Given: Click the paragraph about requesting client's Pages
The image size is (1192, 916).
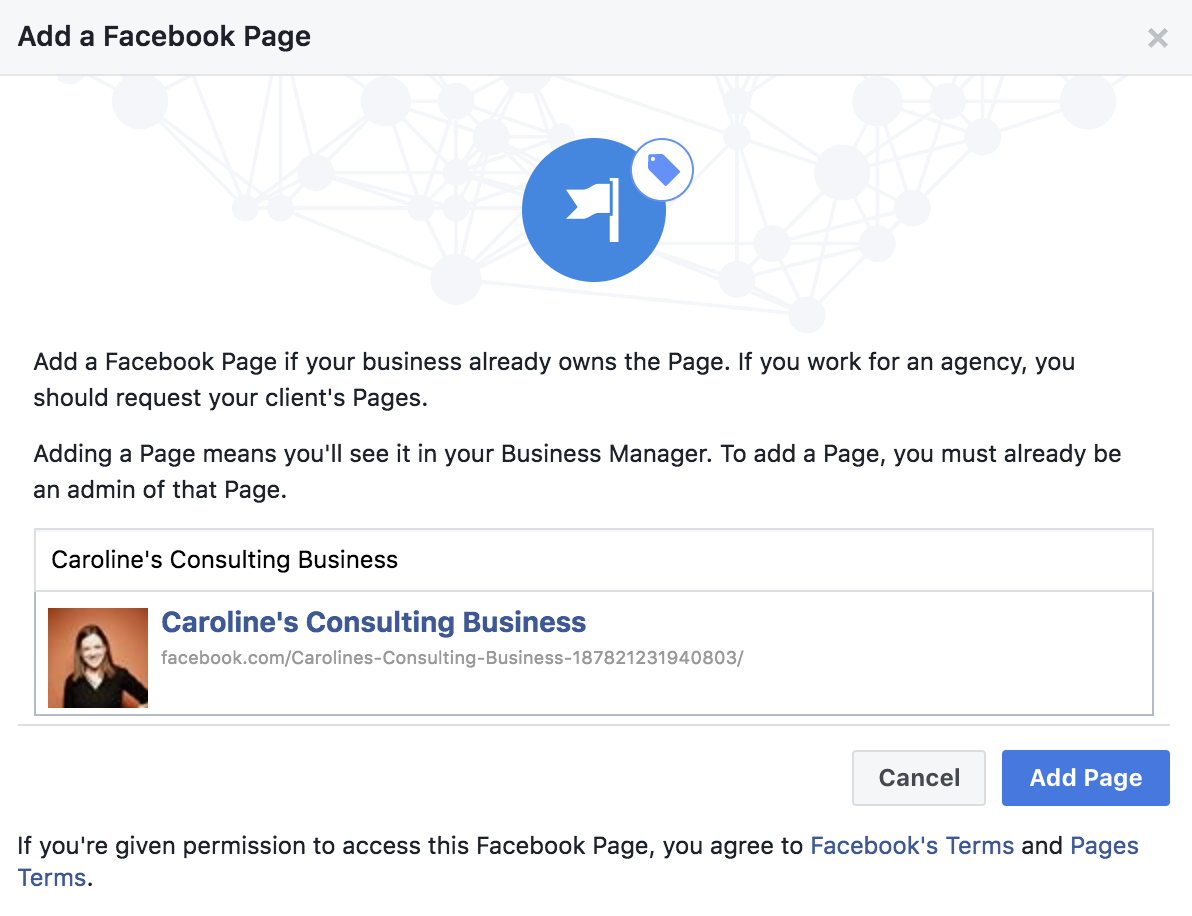Looking at the screenshot, I should [553, 379].
